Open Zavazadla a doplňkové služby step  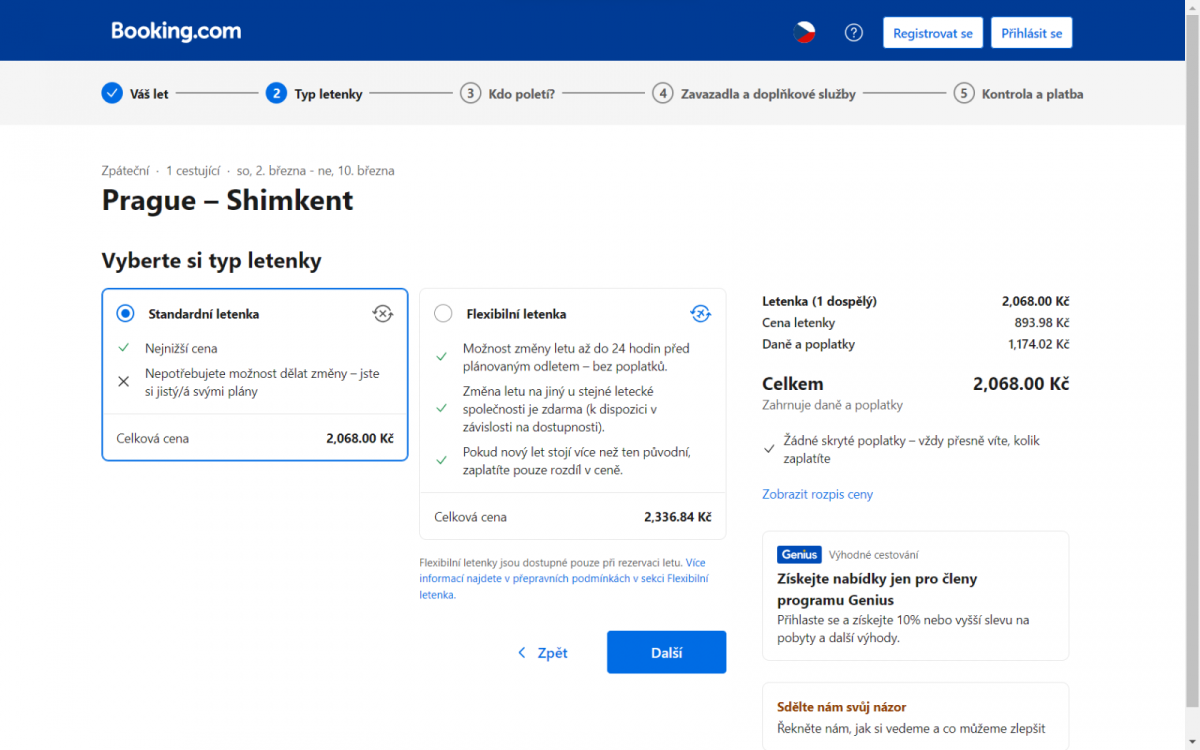(x=768, y=94)
